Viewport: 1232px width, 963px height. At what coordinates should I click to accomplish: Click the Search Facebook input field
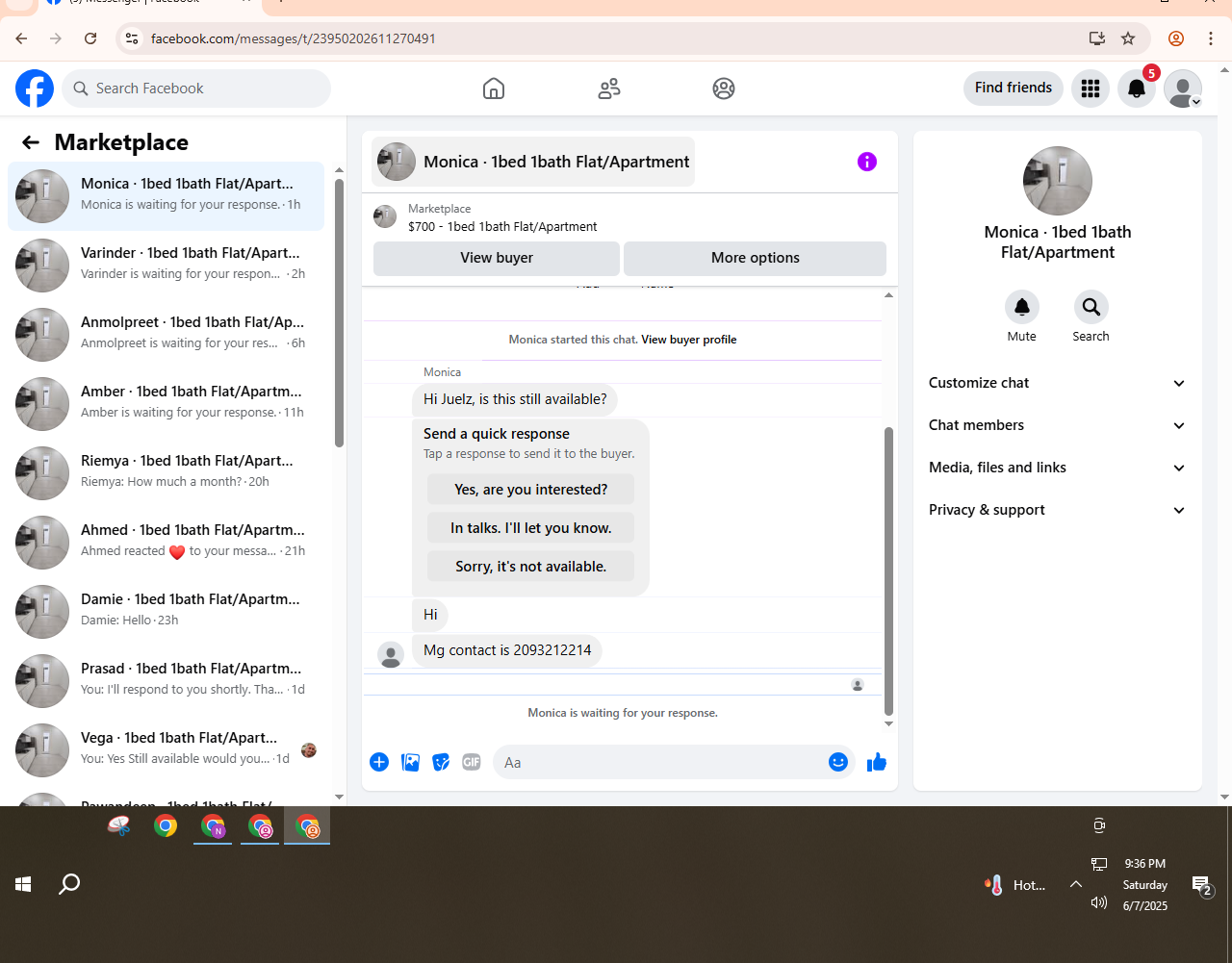(x=196, y=89)
